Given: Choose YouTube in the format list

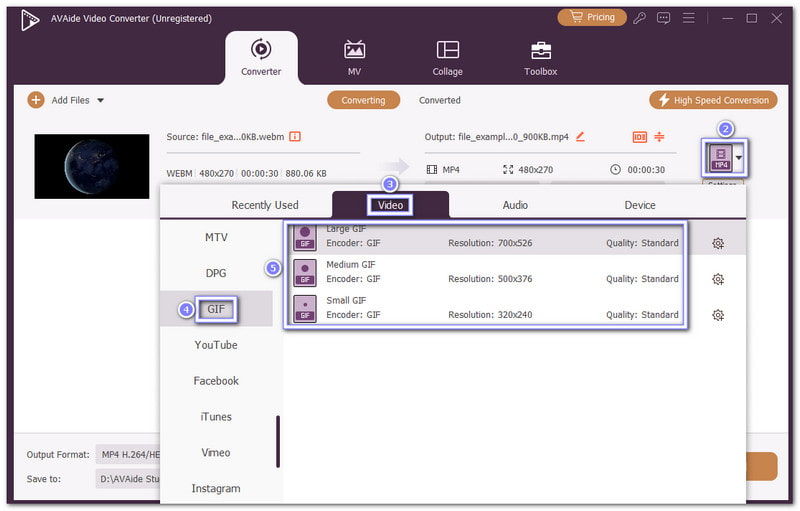Looking at the screenshot, I should tap(216, 345).
